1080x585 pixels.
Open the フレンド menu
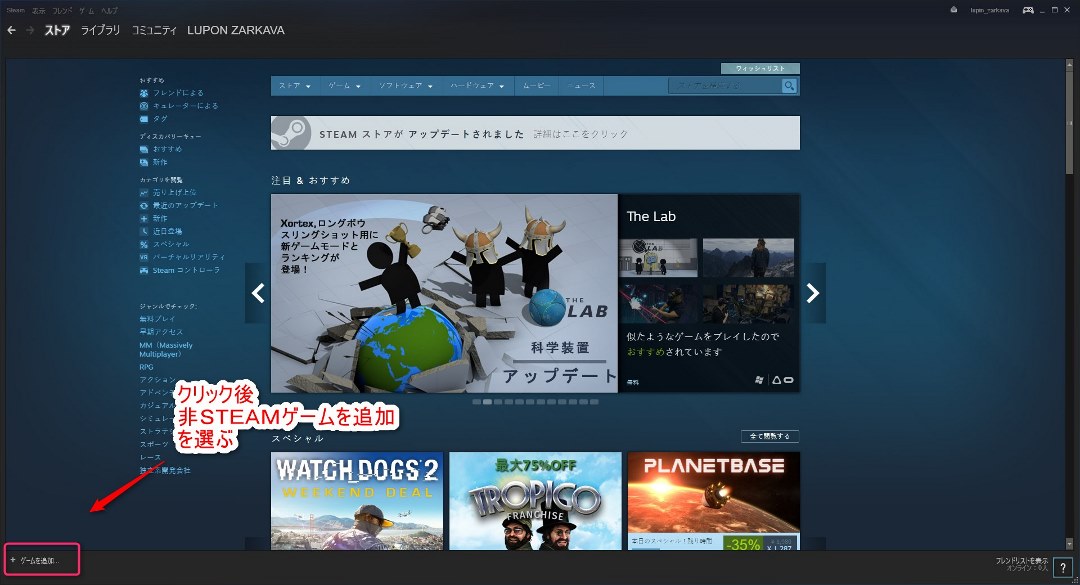[x=62, y=10]
